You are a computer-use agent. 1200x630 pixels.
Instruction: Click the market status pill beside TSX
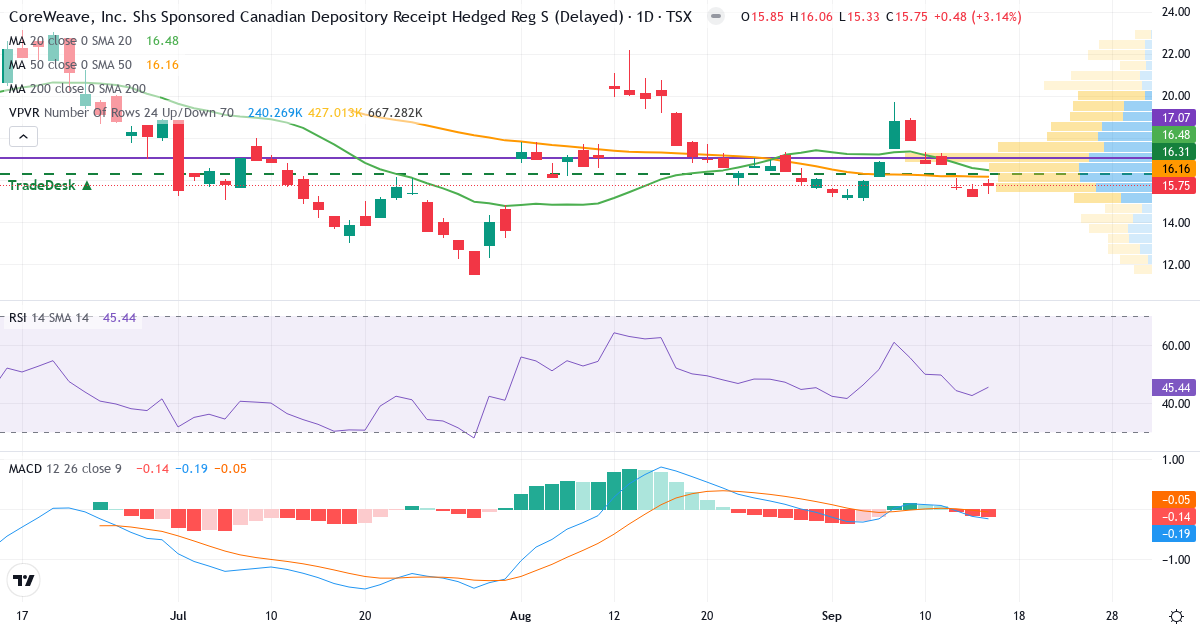pyautogui.click(x=715, y=17)
